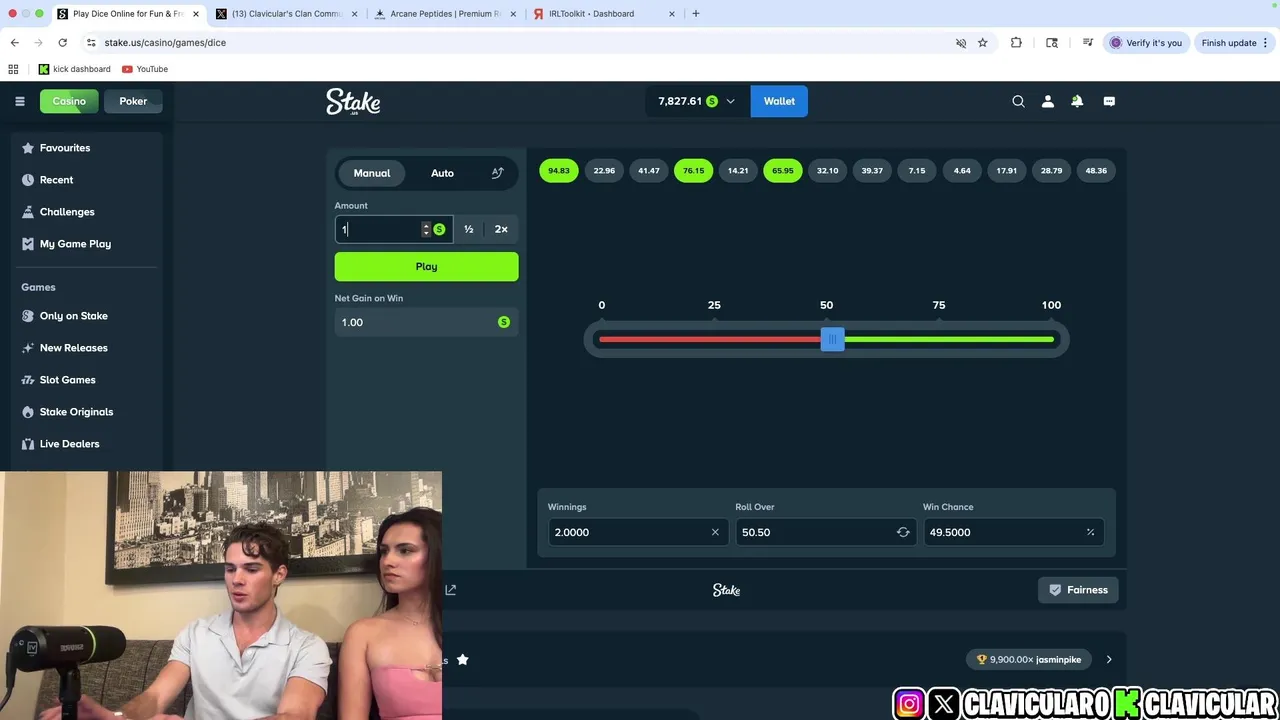Open Chrome extensions puzzle icon
Image resolution: width=1280 pixels, height=720 pixels.
(1016, 43)
